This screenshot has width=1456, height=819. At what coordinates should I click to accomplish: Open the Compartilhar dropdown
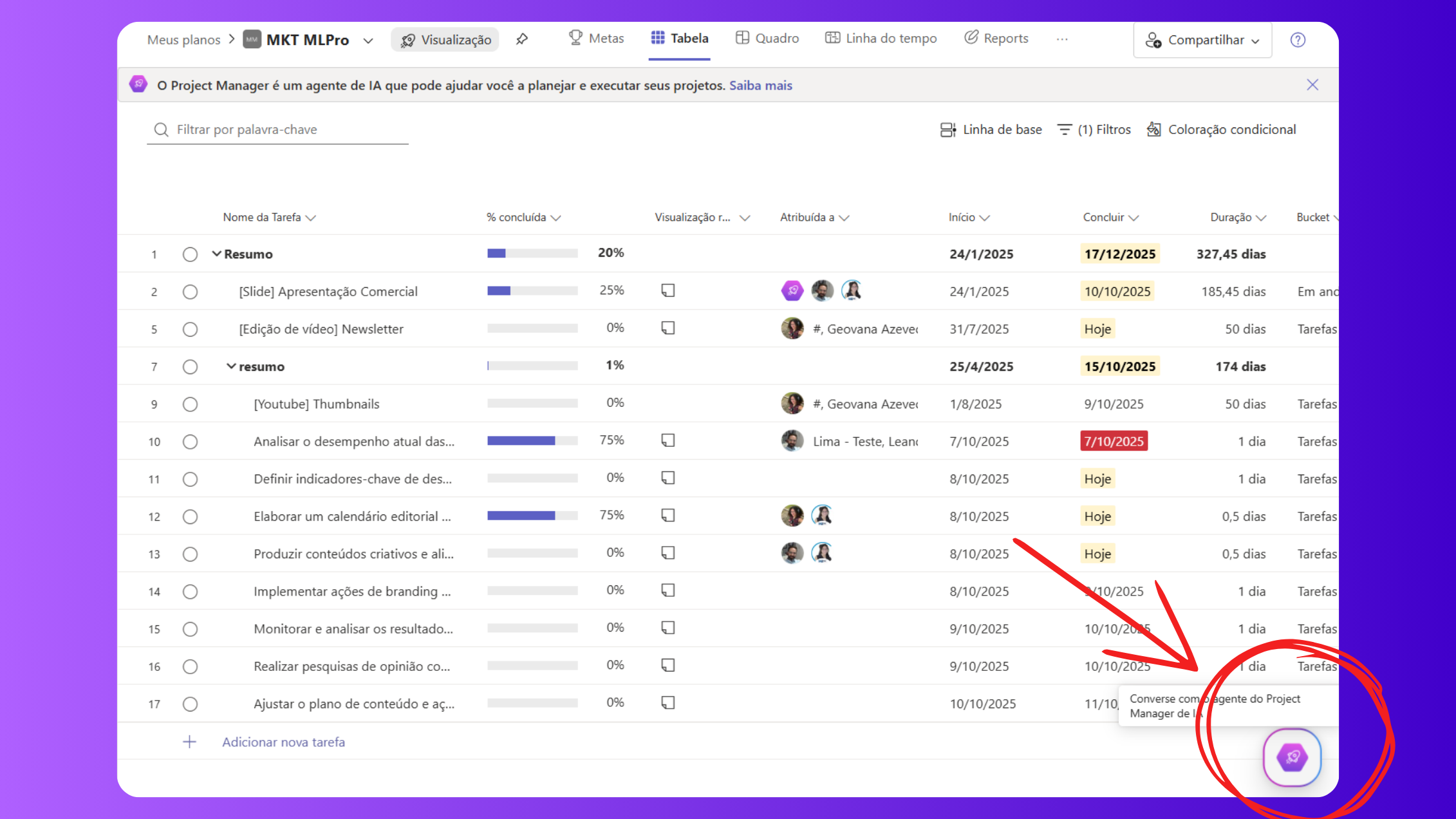coord(1202,40)
